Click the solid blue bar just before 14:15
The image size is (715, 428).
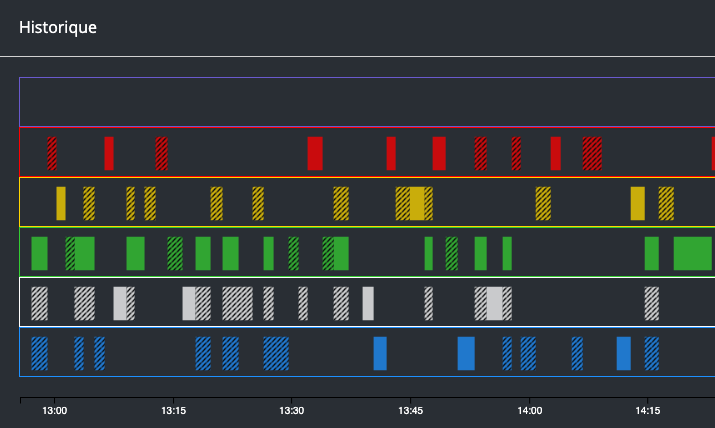point(624,353)
